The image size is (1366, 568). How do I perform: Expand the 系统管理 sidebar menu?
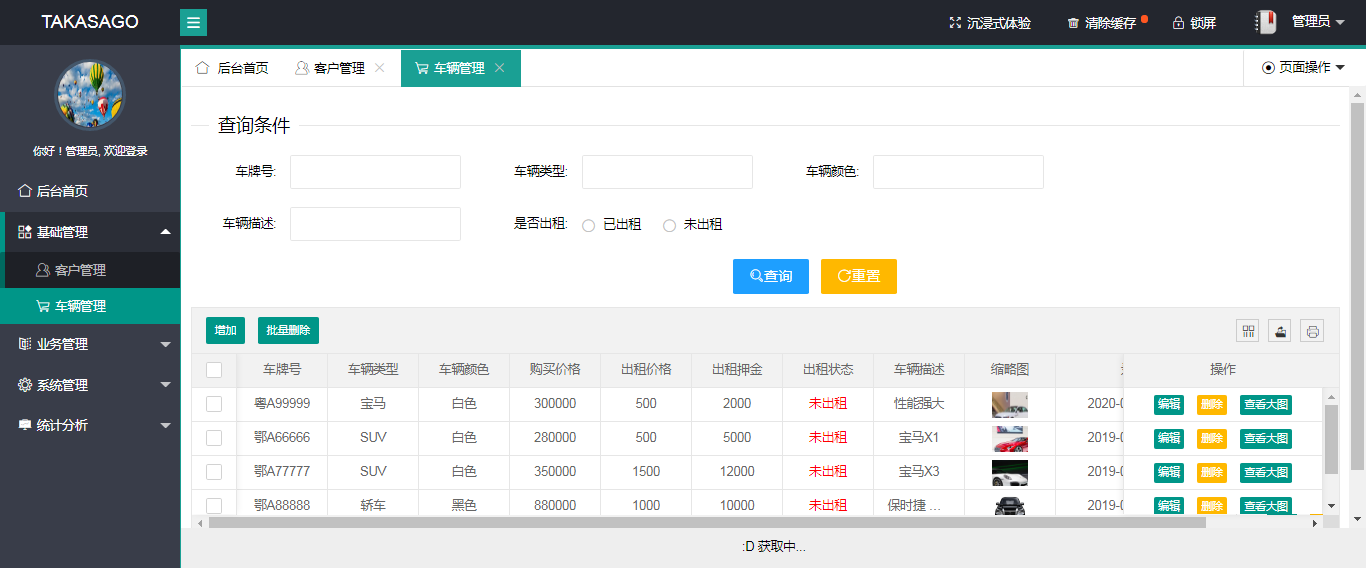[90, 385]
